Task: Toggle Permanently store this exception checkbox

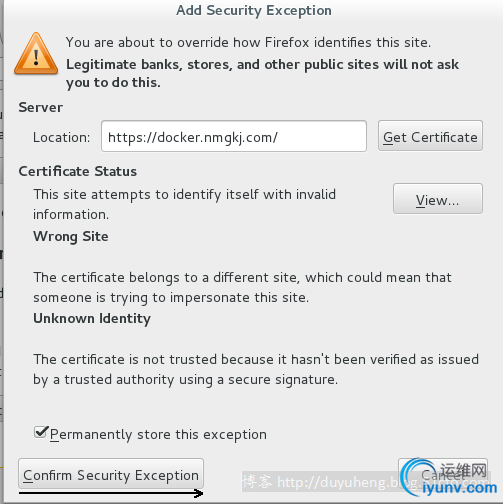Action: [x=41, y=432]
